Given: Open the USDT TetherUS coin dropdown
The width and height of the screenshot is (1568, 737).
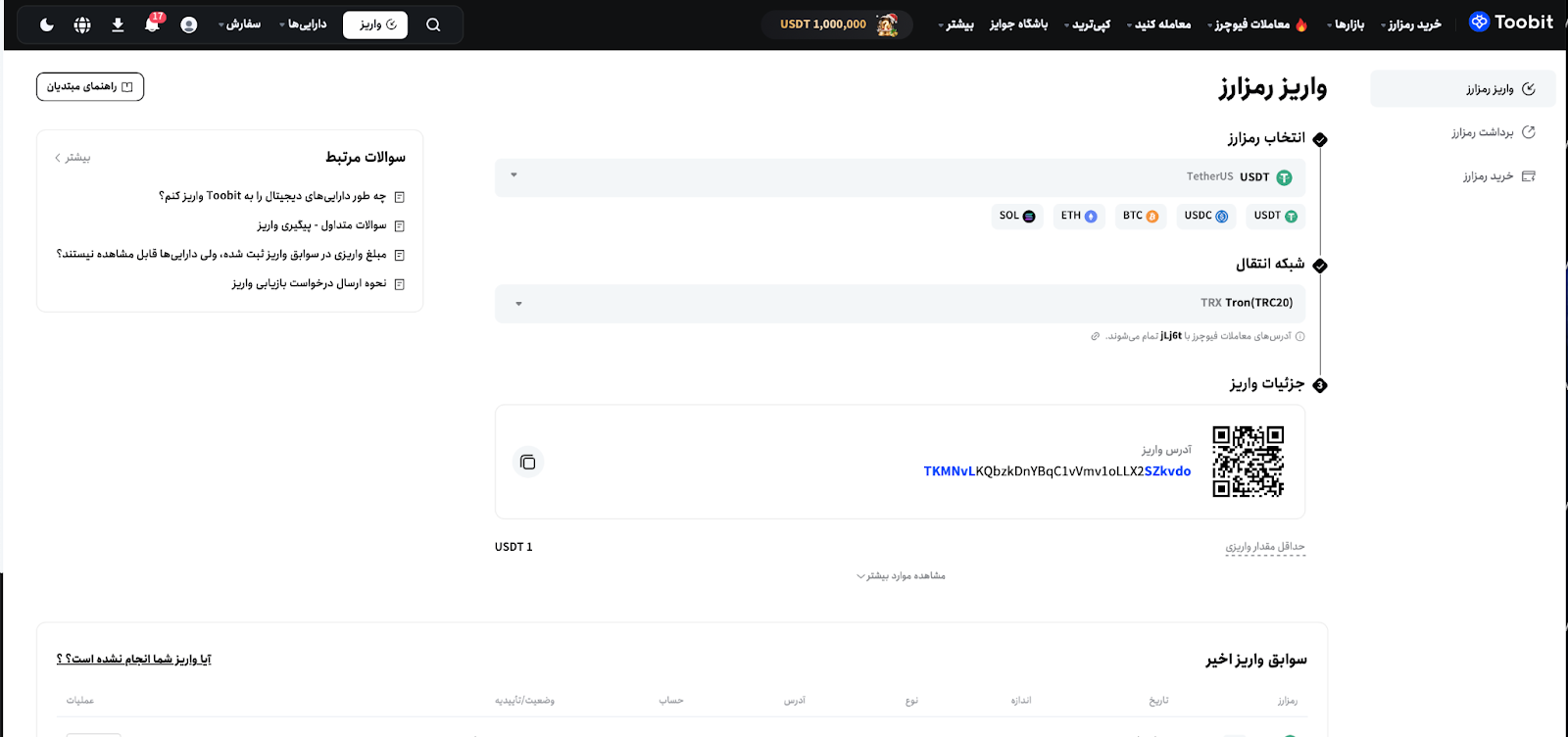Looking at the screenshot, I should [900, 177].
